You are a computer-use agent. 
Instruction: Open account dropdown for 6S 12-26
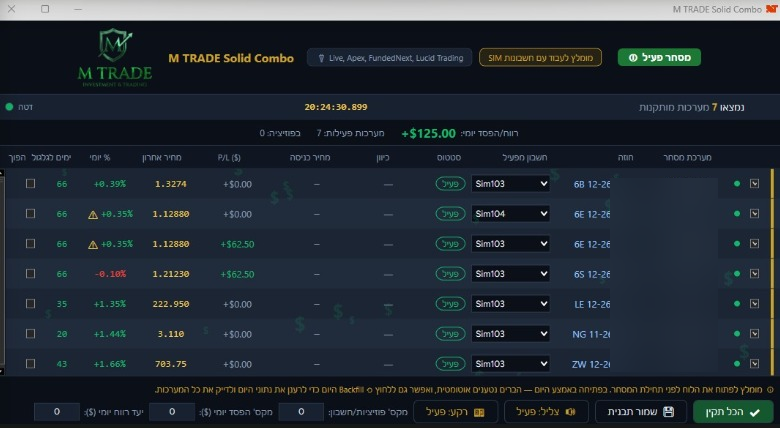[x=510, y=274]
